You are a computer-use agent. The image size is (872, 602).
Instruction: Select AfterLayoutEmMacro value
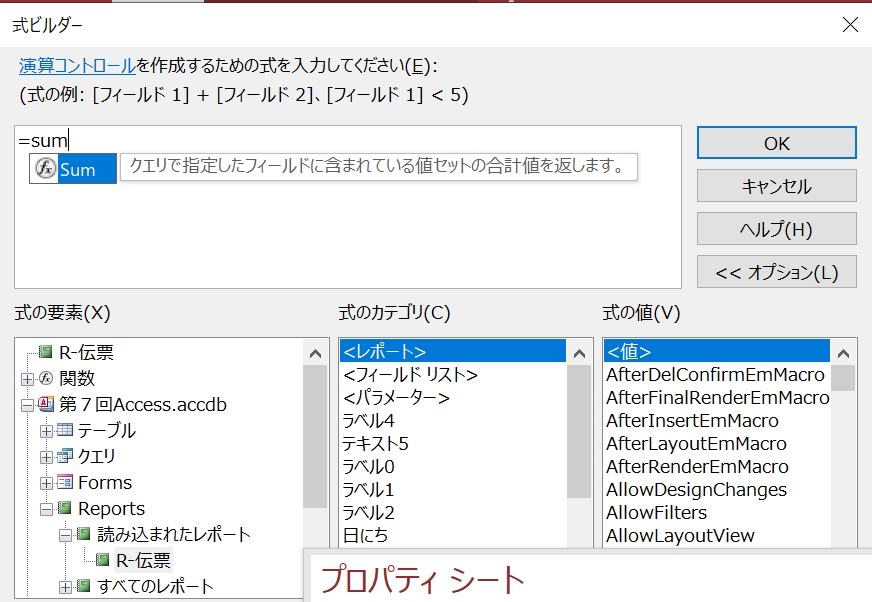717,443
